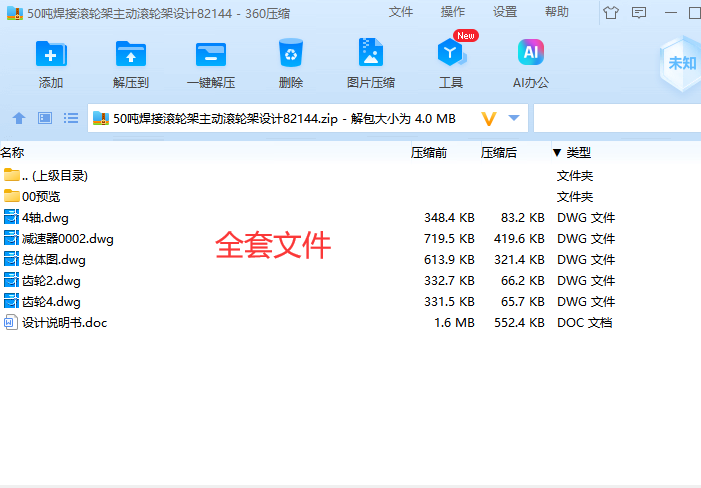This screenshot has width=701, height=488.
Task: Open the 帮助 menu
Action: tap(557, 12)
